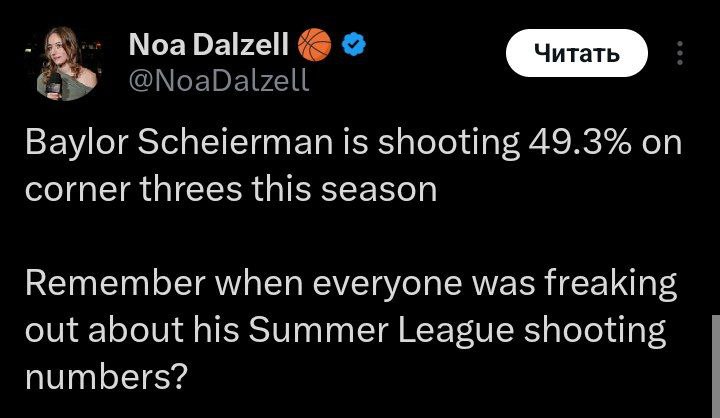Viewport: 720px width, 418px height.
Task: Click the basketball emoji beside the name
Action: click(315, 45)
